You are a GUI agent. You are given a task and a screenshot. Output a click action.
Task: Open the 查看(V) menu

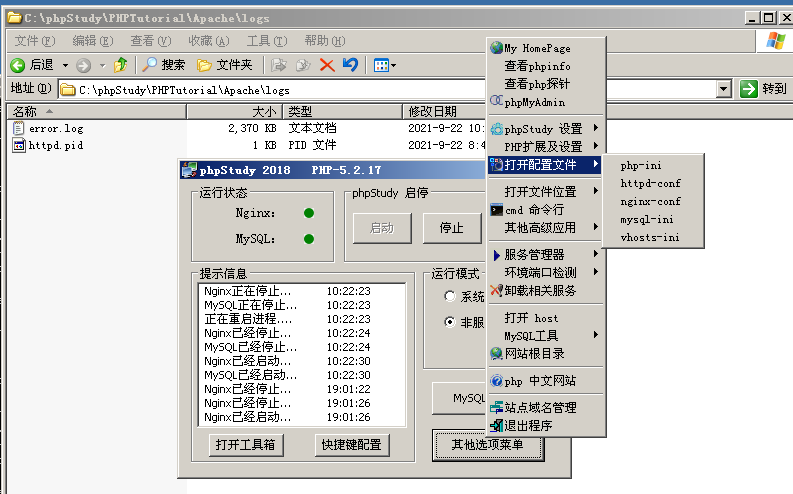click(151, 40)
